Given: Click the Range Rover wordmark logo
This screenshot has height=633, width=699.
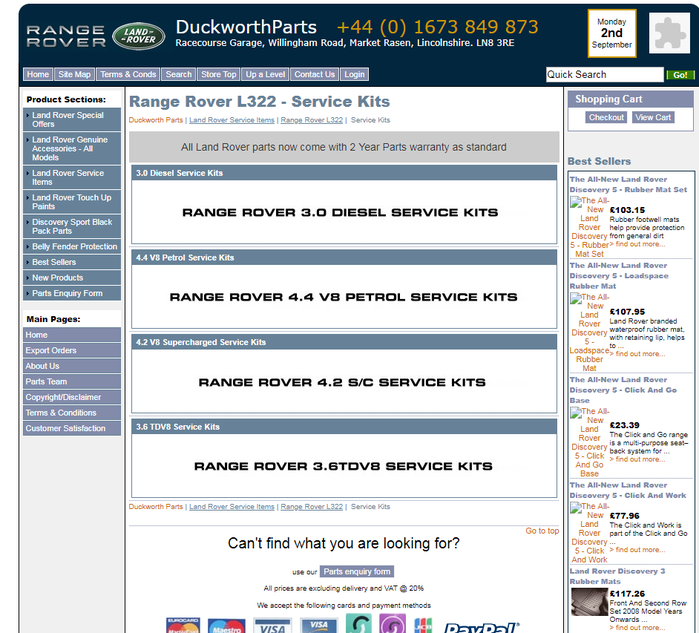Looking at the screenshot, I should 66,36.
